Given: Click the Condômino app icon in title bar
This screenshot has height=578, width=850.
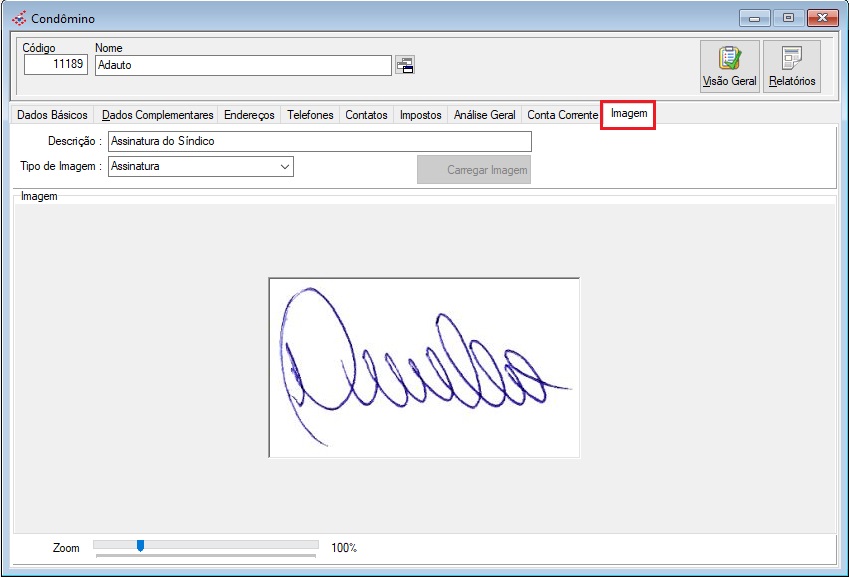Looking at the screenshot, I should pos(18,18).
